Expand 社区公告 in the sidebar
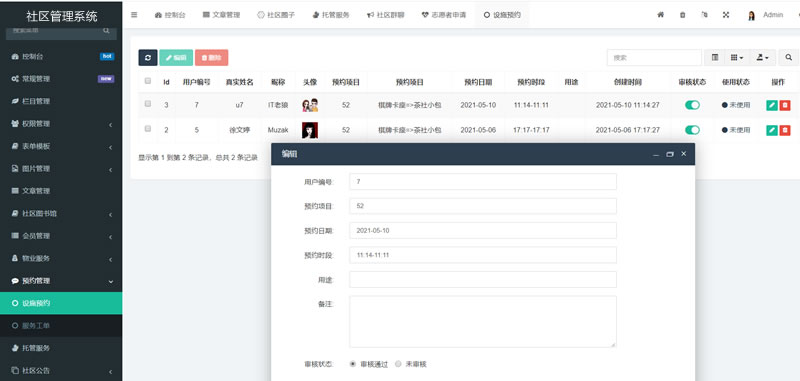Screen dimensions: 800x381 tap(61, 370)
